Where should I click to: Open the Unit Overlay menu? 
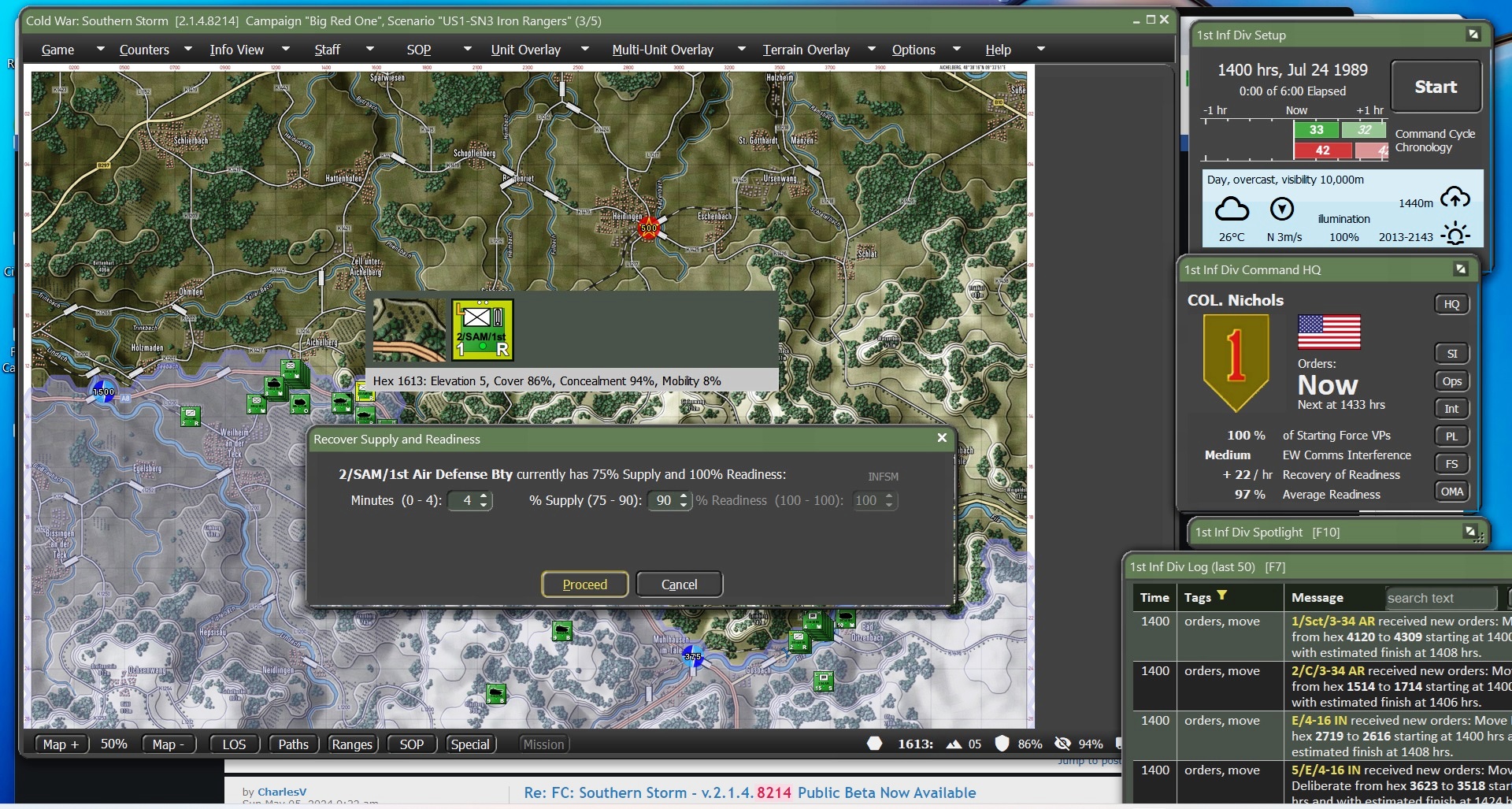(x=526, y=50)
